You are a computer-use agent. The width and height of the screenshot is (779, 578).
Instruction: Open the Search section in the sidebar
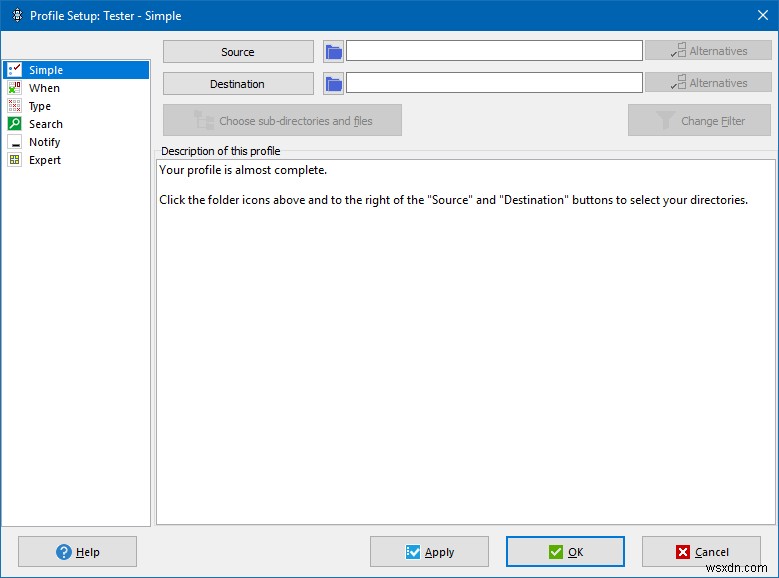[x=76, y=124]
